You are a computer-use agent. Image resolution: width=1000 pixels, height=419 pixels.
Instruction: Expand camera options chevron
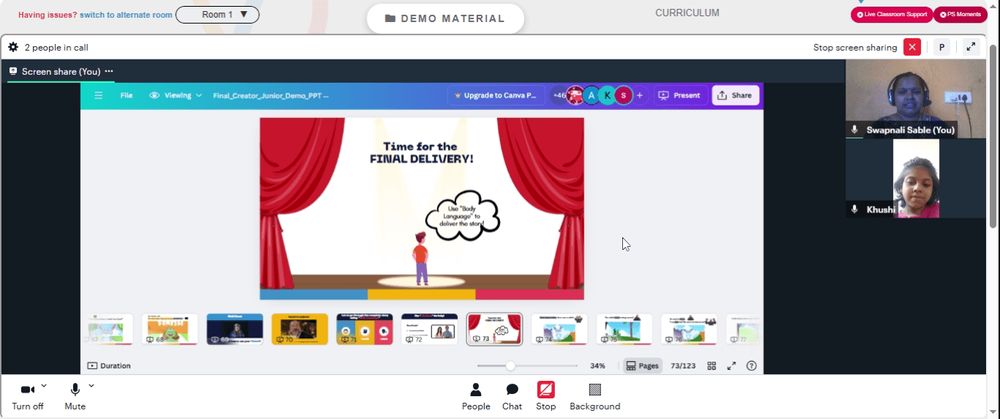click(x=44, y=385)
